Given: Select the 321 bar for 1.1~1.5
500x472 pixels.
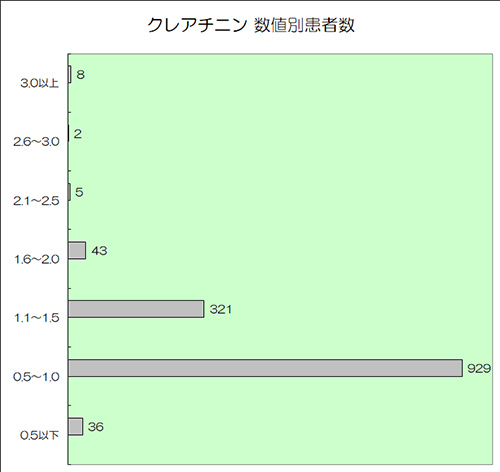Looking at the screenshot, I should (136, 309).
